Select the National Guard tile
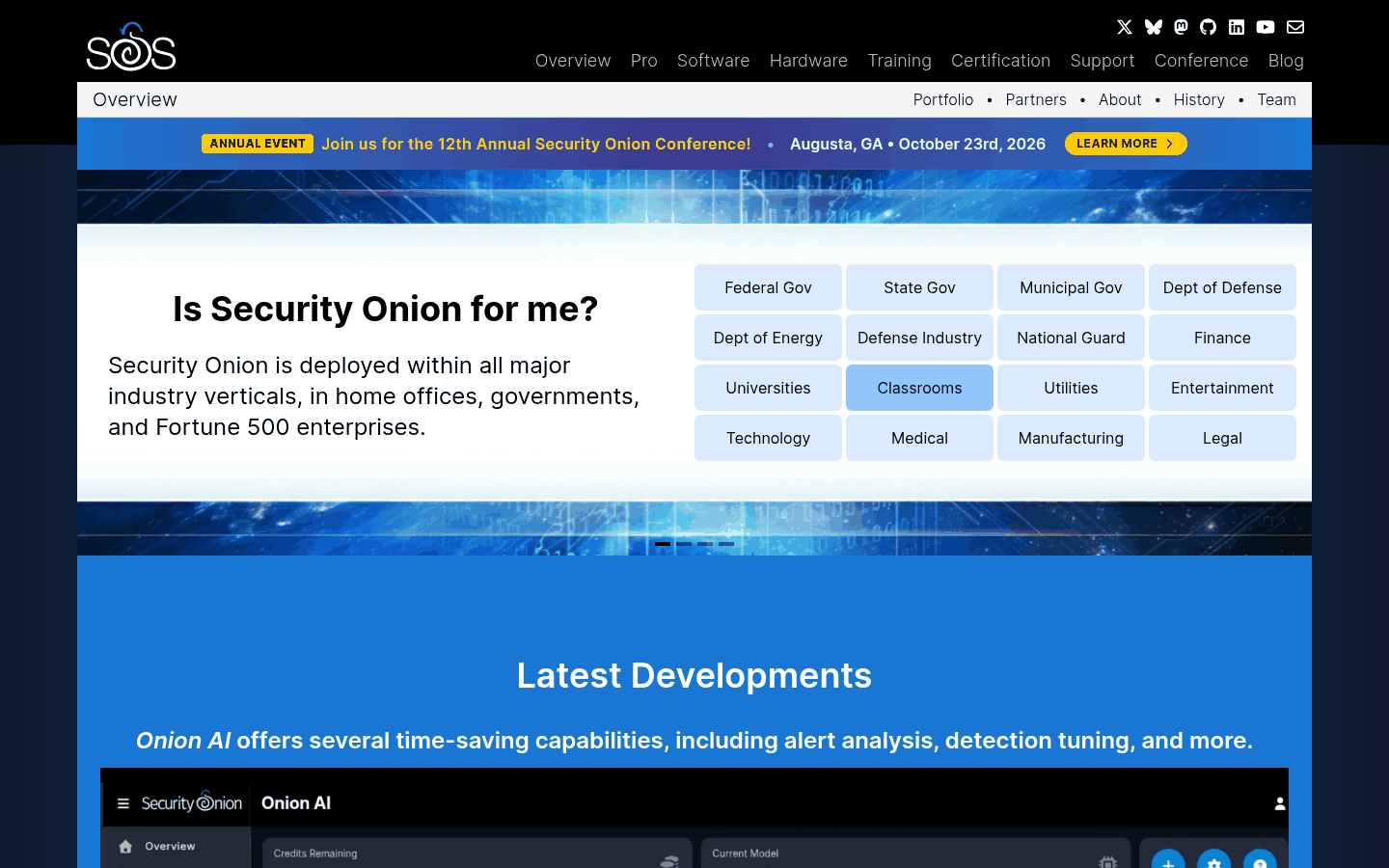1389x868 pixels. [x=1071, y=338]
